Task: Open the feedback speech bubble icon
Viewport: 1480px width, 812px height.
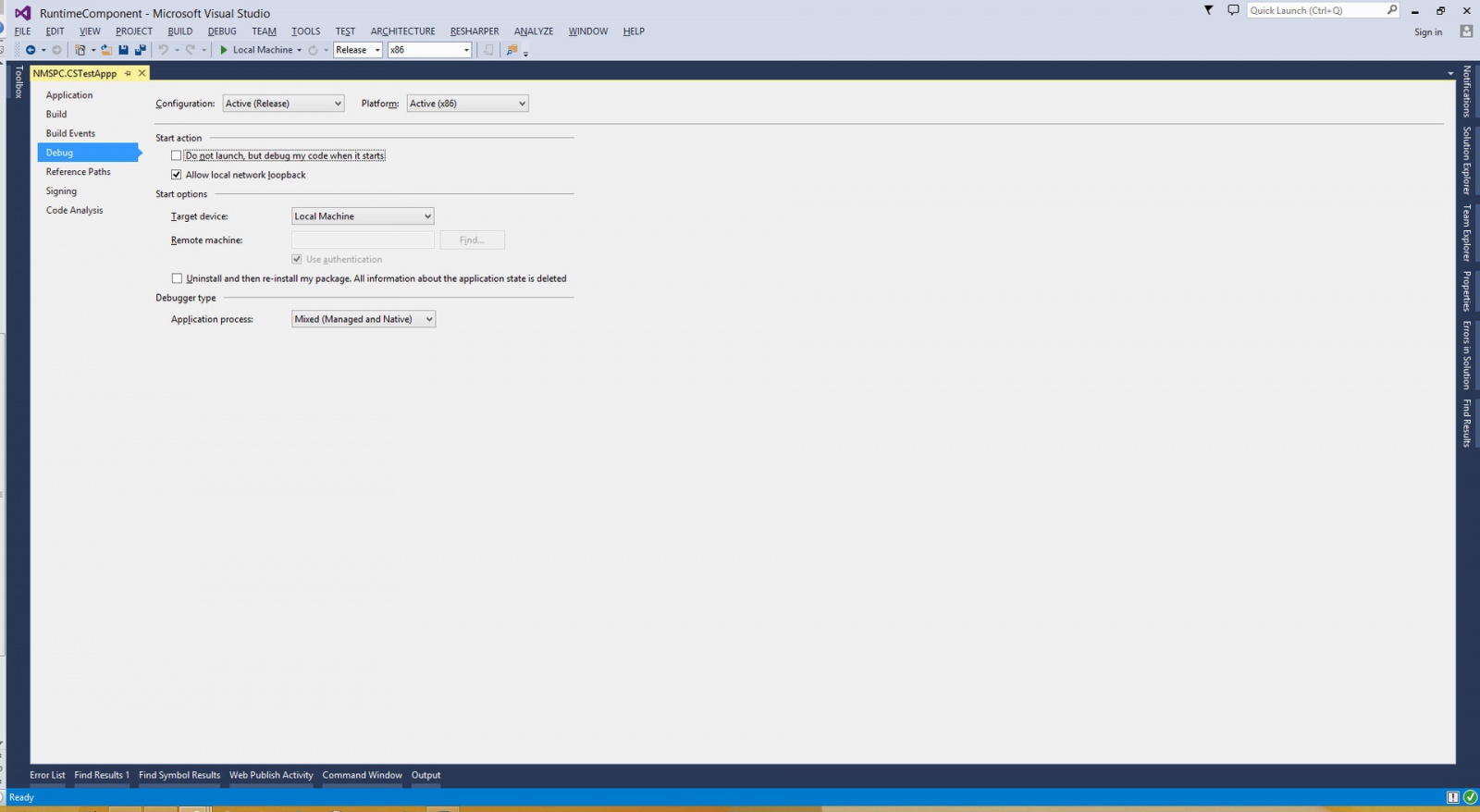Action: point(1233,10)
